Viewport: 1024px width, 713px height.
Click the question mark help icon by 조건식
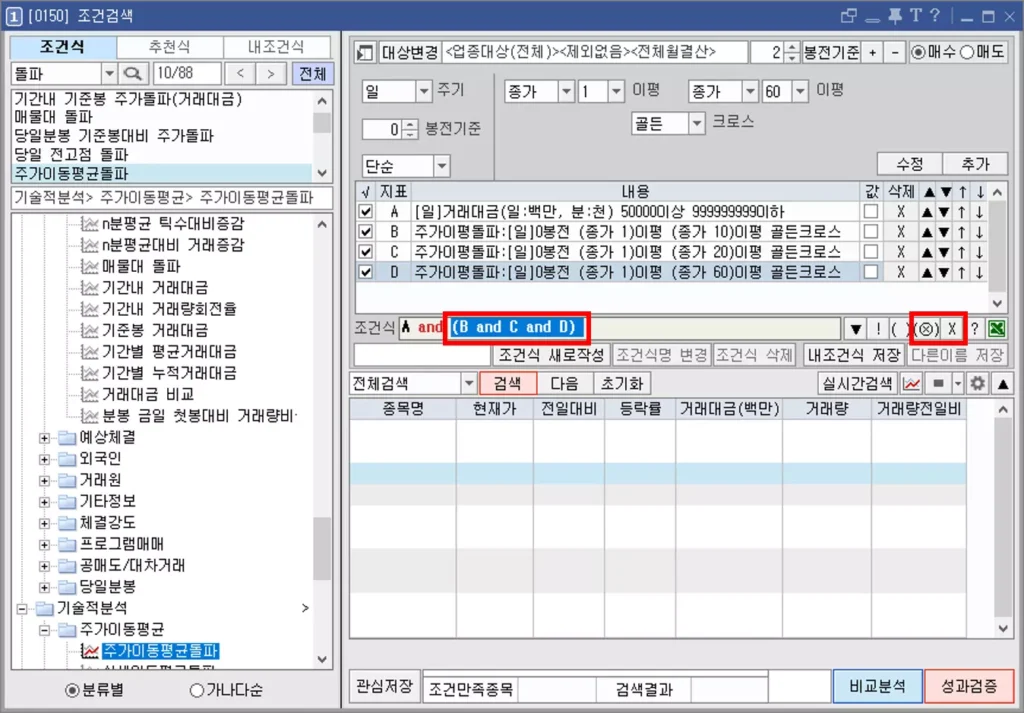(974, 328)
